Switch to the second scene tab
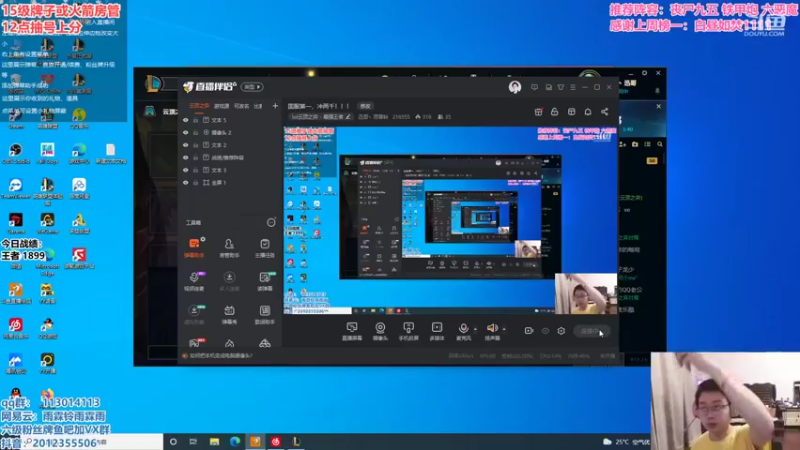The width and height of the screenshot is (800, 450). point(221,106)
